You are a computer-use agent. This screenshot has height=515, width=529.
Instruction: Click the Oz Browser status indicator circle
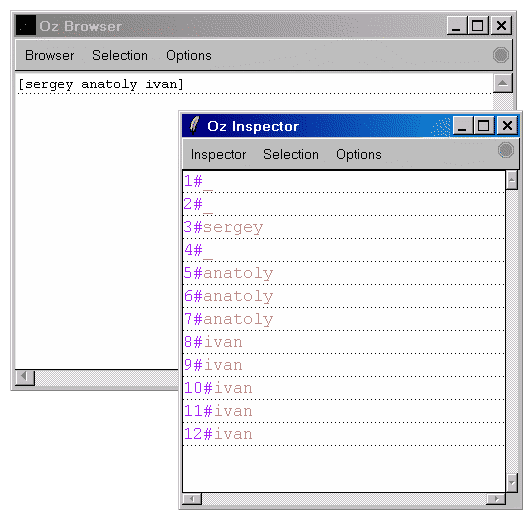(501, 55)
